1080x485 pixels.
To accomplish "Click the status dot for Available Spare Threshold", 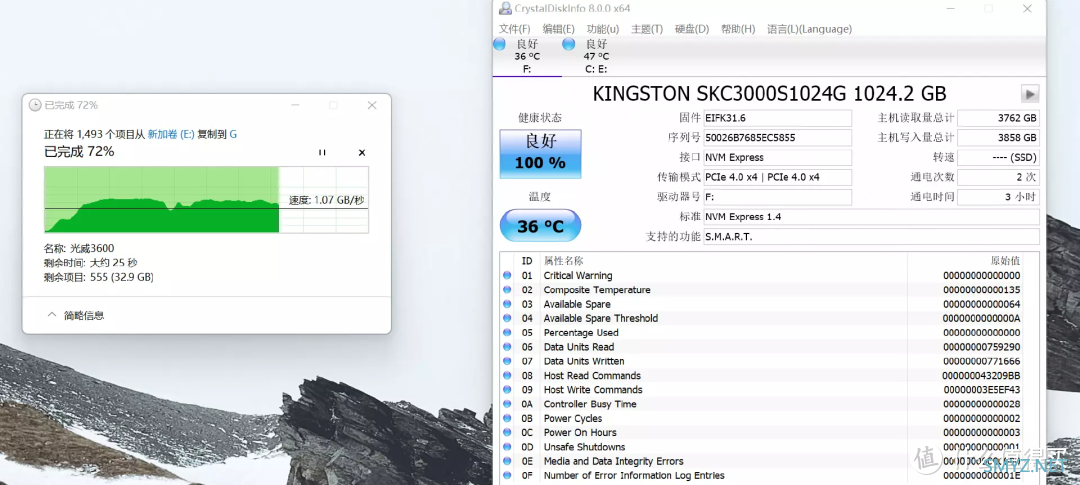I will [x=507, y=318].
